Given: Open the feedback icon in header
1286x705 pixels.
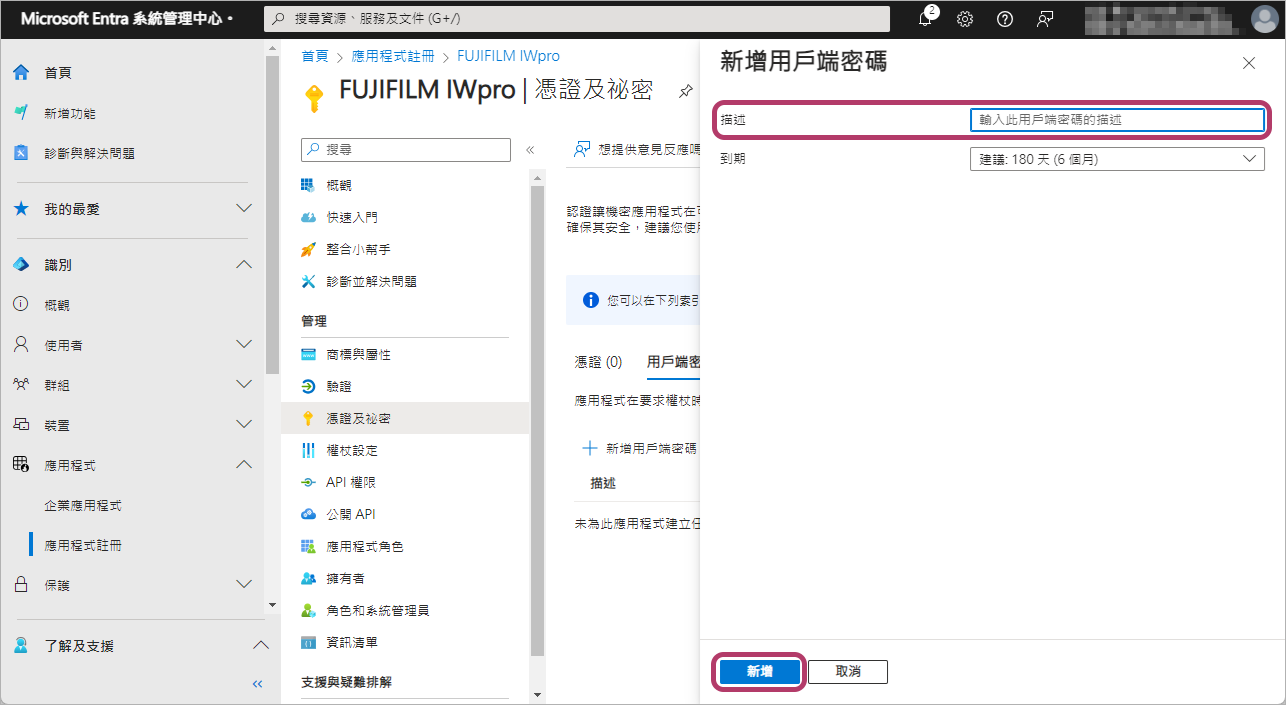Looking at the screenshot, I should [x=1045, y=19].
